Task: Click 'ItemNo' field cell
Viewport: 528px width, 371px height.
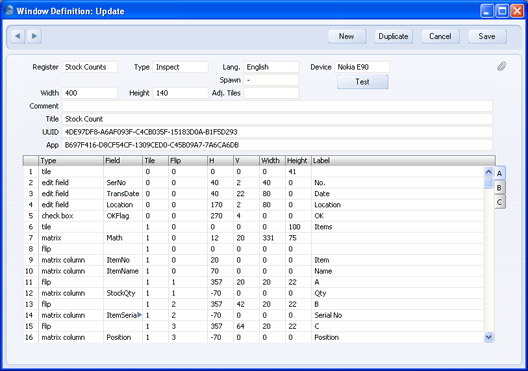Action: point(123,260)
